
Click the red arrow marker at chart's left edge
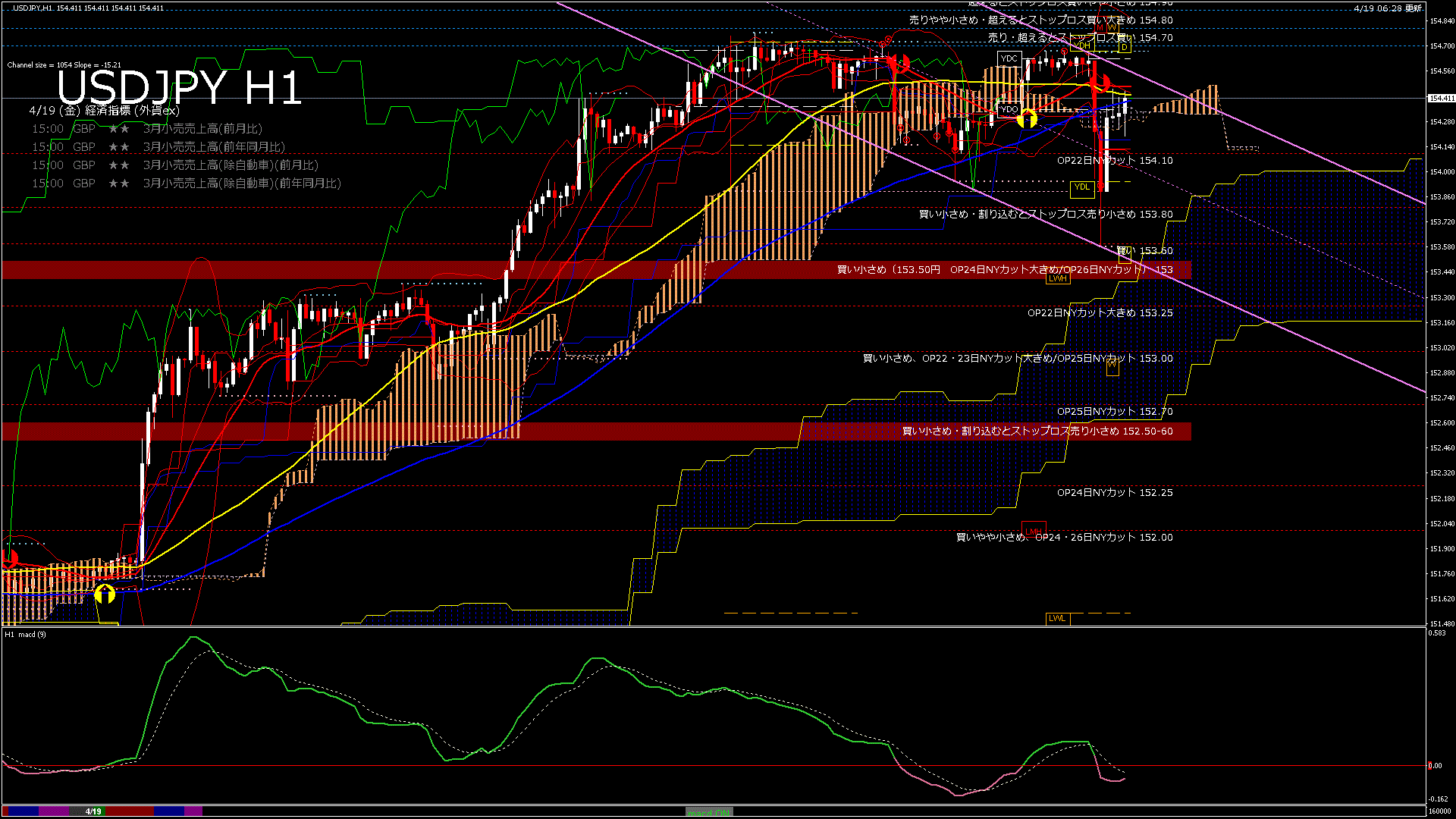9,560
